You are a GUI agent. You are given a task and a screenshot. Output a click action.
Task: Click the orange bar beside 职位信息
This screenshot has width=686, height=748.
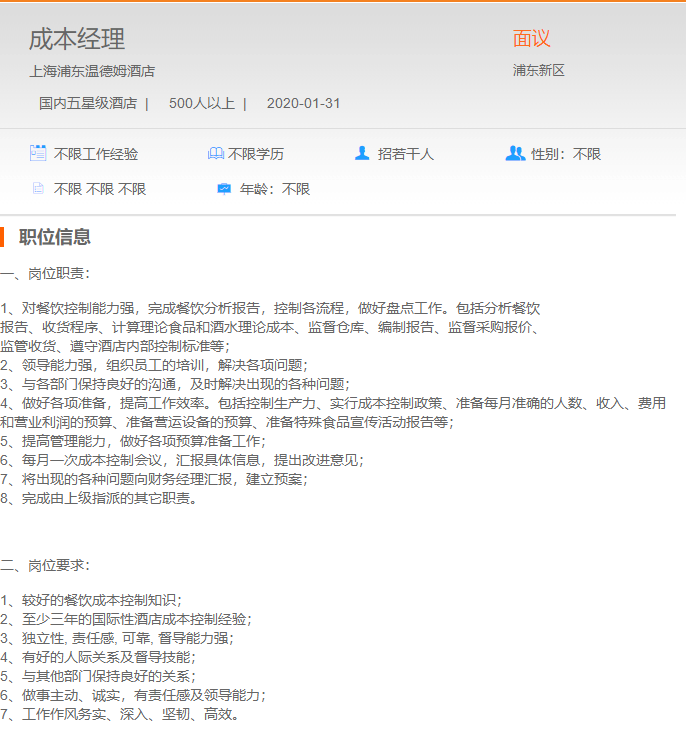click(x=3, y=237)
